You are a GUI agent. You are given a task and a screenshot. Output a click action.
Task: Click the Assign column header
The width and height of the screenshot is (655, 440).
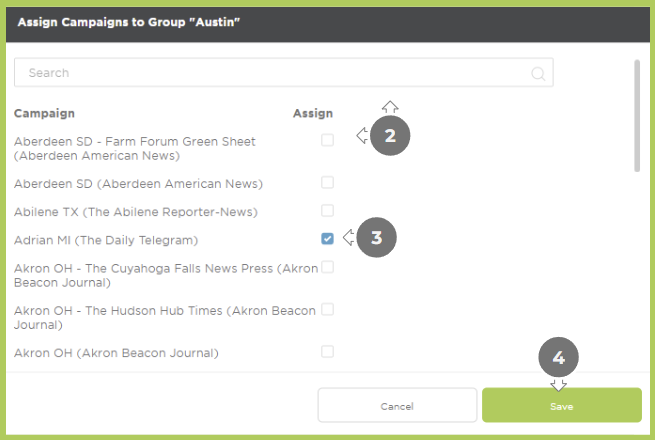click(x=313, y=113)
